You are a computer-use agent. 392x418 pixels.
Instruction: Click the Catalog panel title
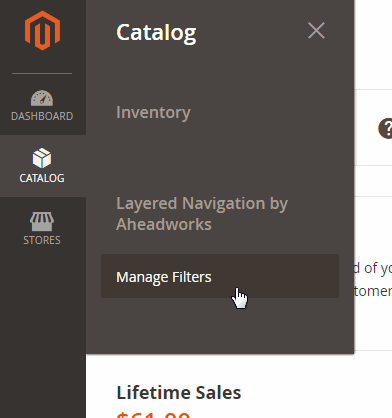tap(156, 33)
